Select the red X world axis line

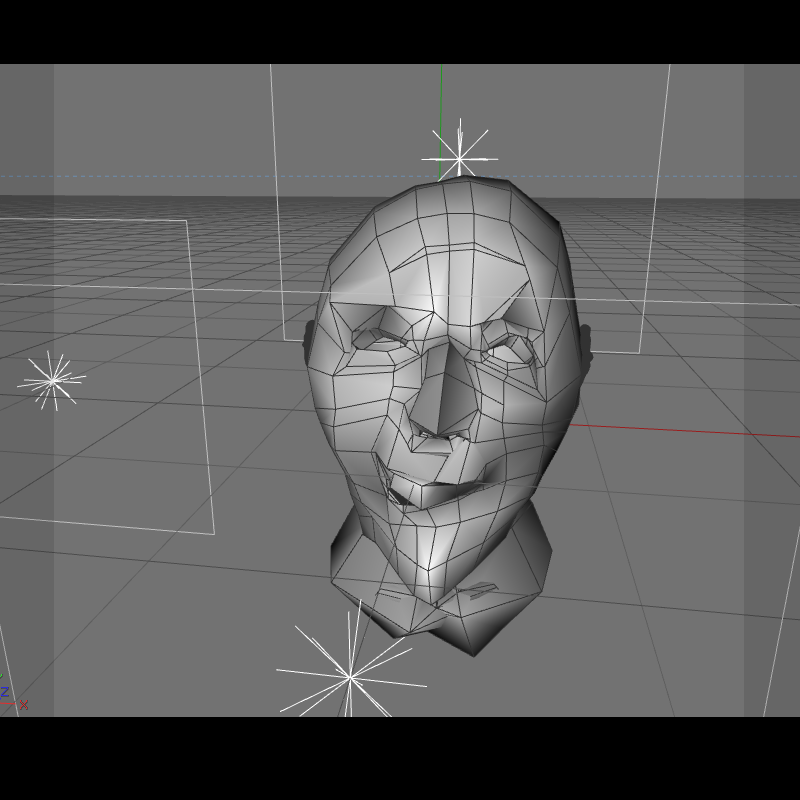coord(685,430)
